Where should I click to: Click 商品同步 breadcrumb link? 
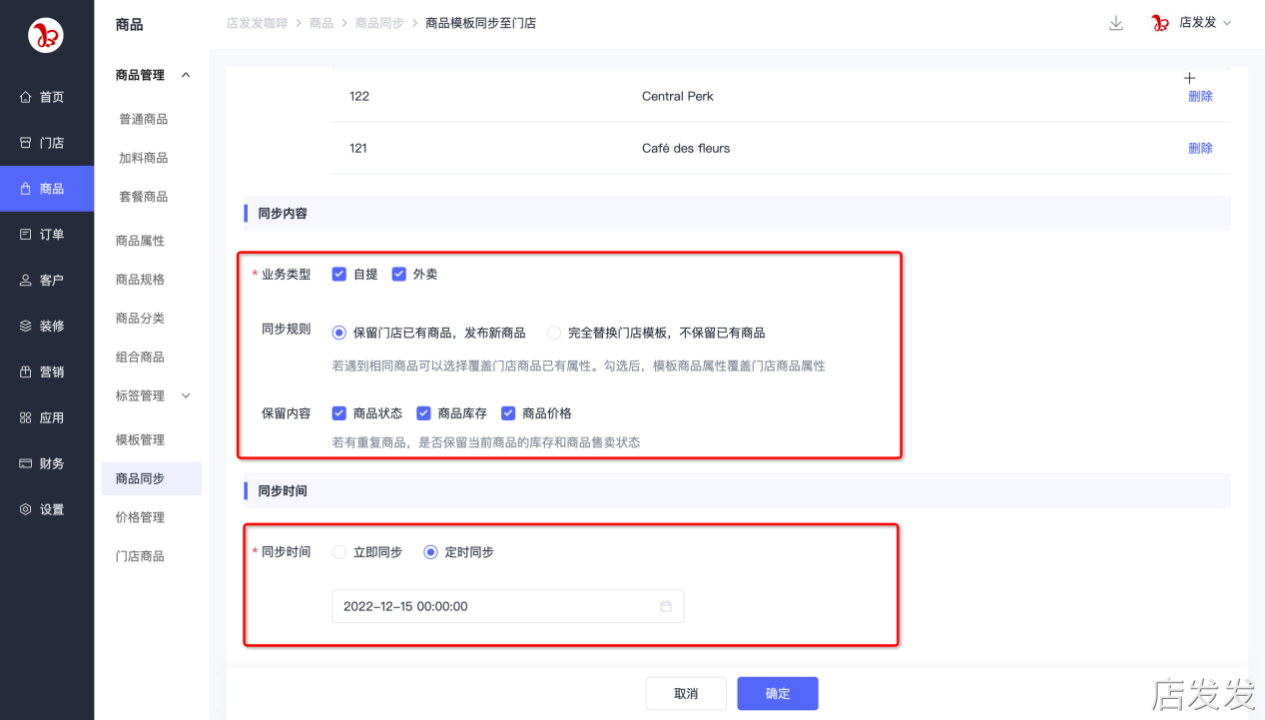tap(379, 23)
